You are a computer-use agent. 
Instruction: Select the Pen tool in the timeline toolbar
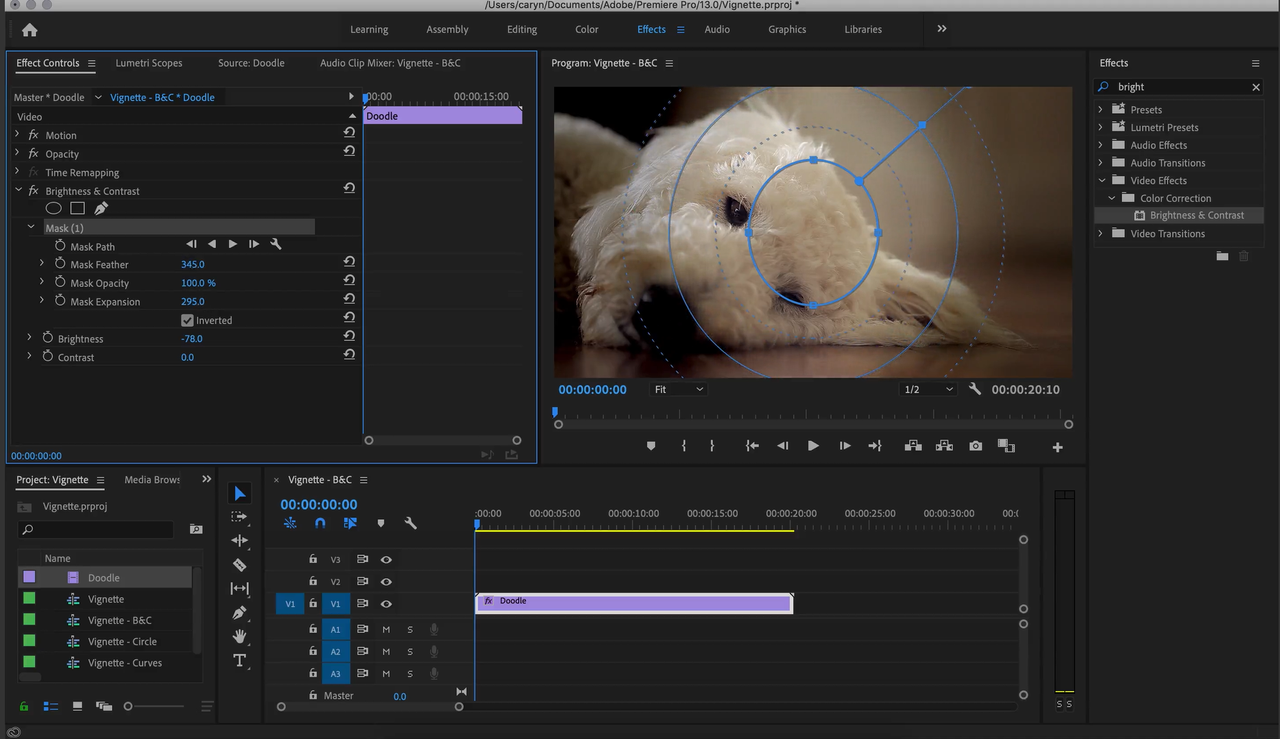[239, 613]
